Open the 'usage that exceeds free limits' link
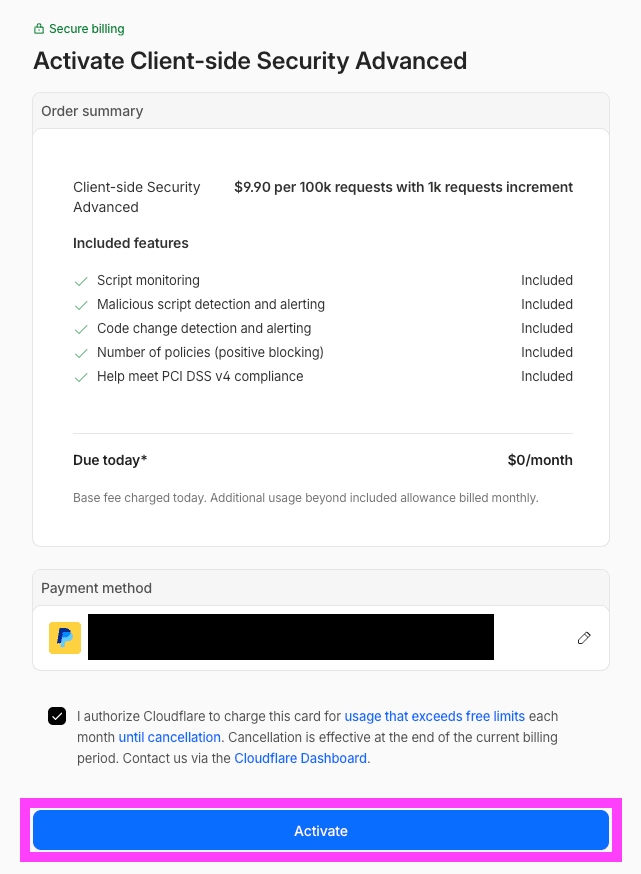The width and height of the screenshot is (641, 874). tap(434, 716)
